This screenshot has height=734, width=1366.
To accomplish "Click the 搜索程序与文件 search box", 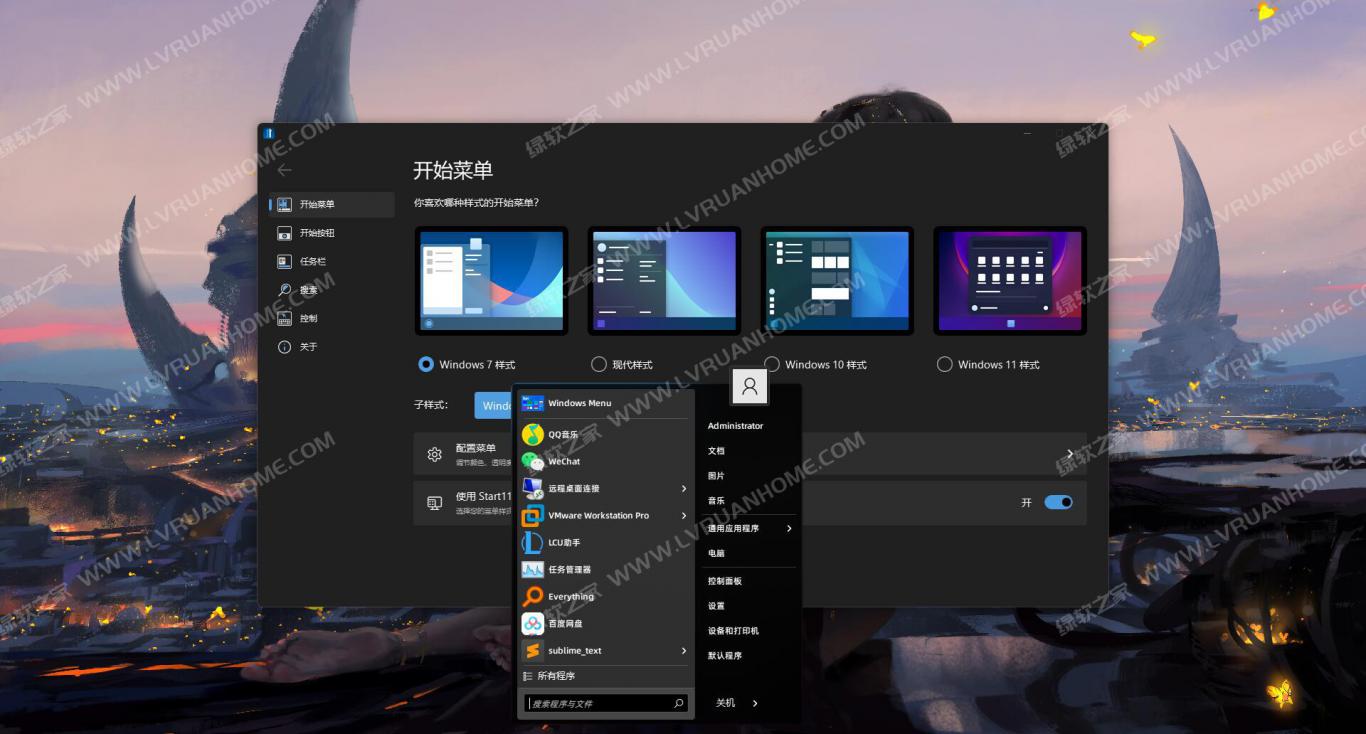I will pyautogui.click(x=598, y=704).
